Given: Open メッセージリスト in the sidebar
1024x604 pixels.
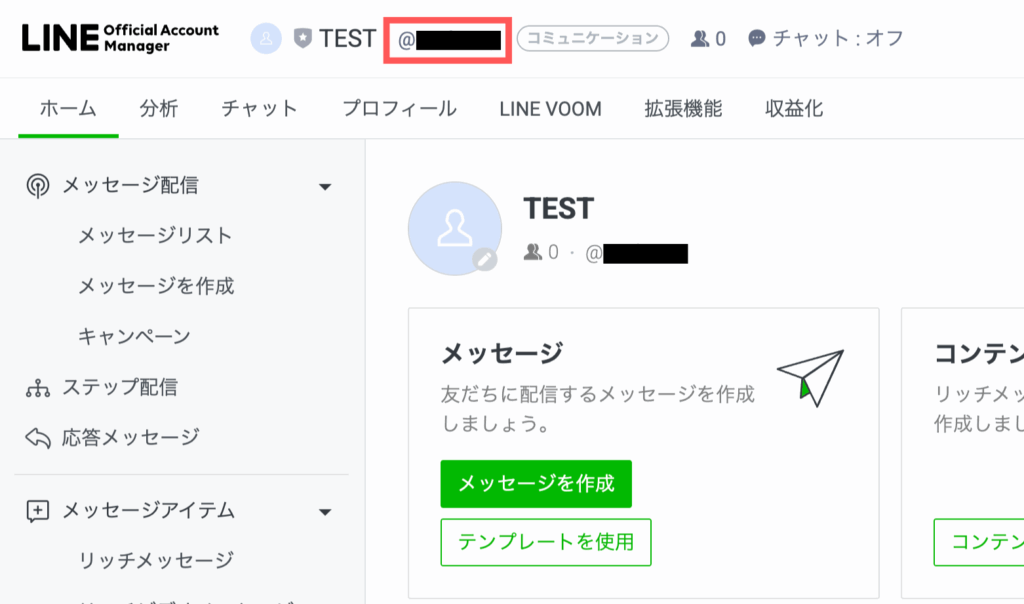Looking at the screenshot, I should pyautogui.click(x=155, y=236).
